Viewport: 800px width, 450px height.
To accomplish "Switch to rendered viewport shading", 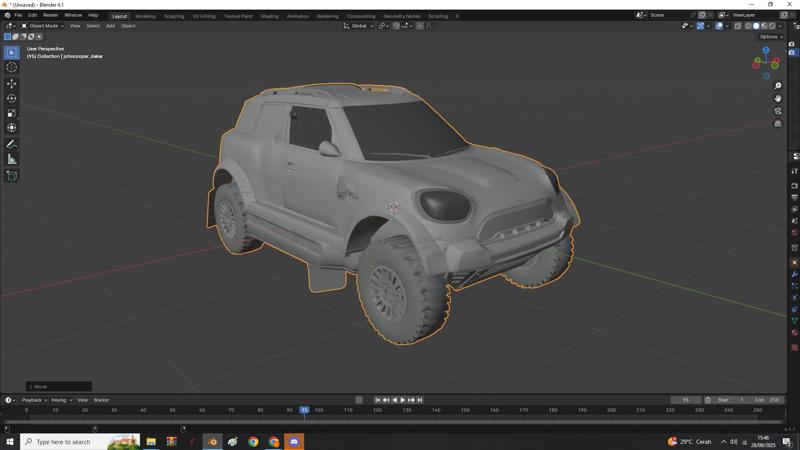I will click(x=772, y=26).
